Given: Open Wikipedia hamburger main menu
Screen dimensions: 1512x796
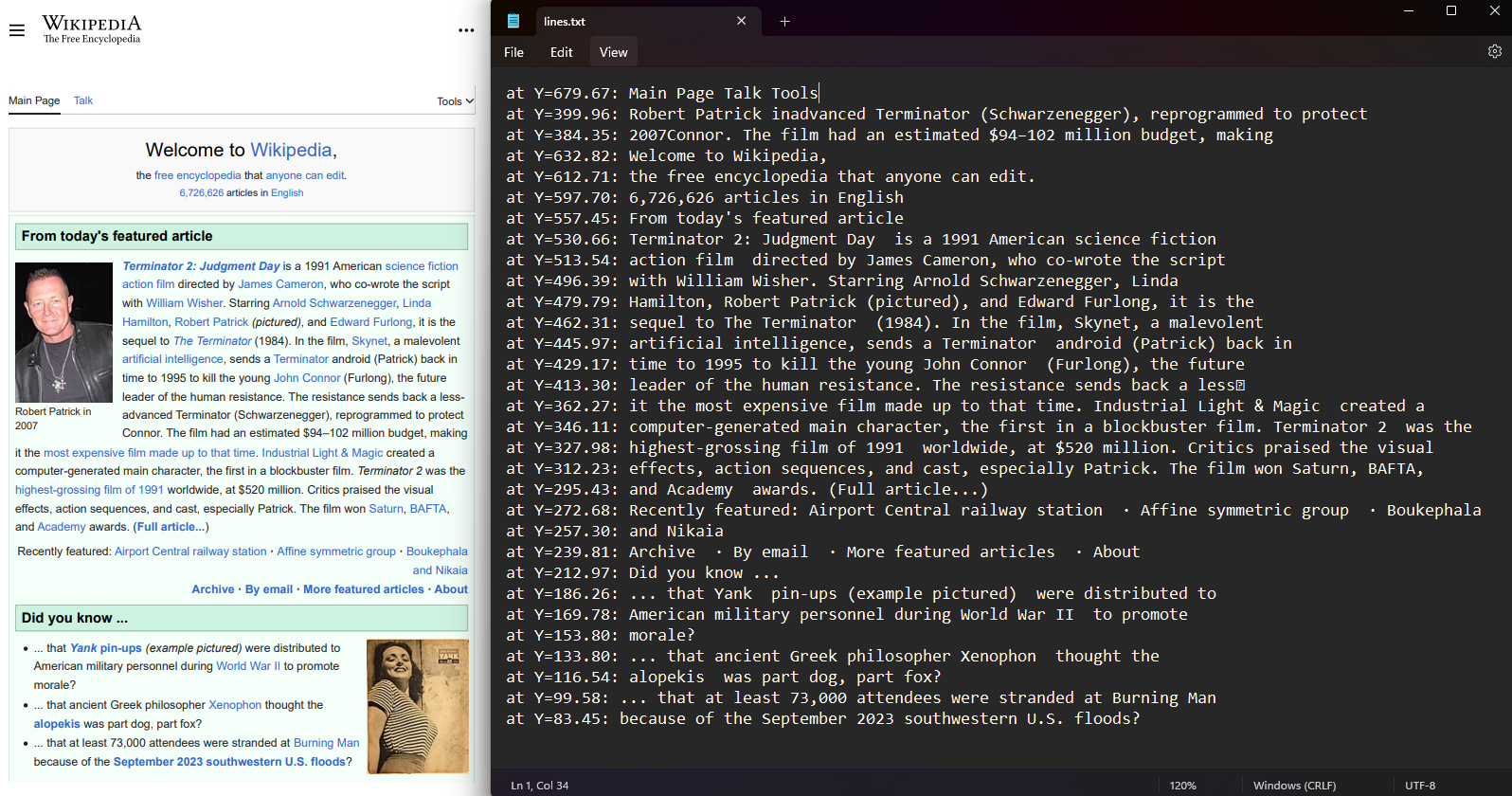Looking at the screenshot, I should 17,30.
